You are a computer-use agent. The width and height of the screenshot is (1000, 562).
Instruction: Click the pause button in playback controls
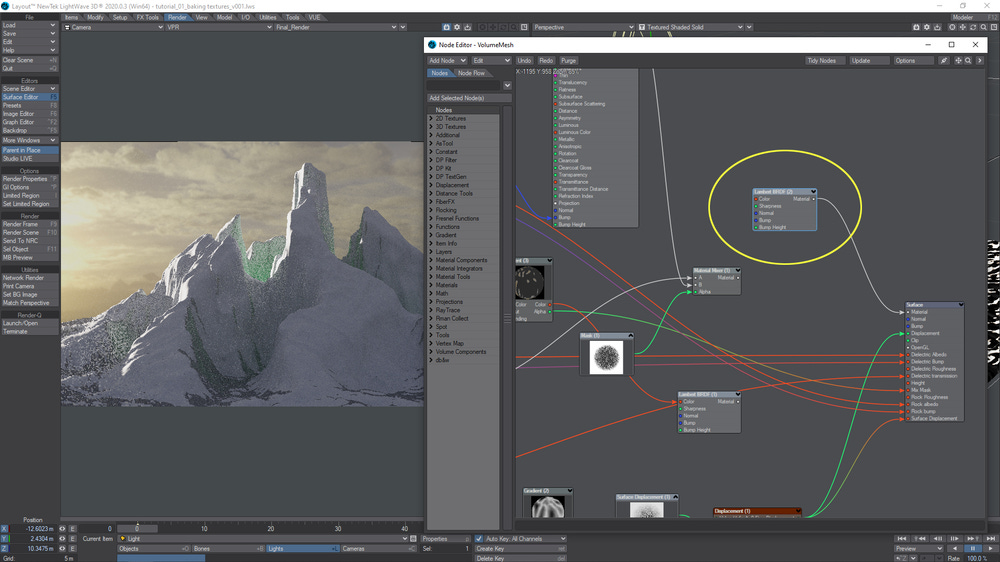tap(973, 549)
